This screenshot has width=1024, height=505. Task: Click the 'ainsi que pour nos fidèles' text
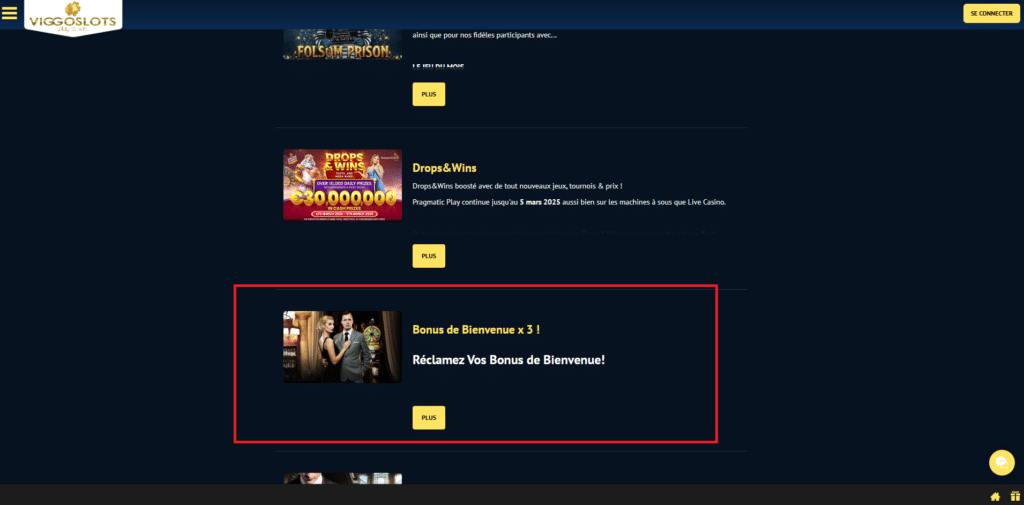(485, 35)
